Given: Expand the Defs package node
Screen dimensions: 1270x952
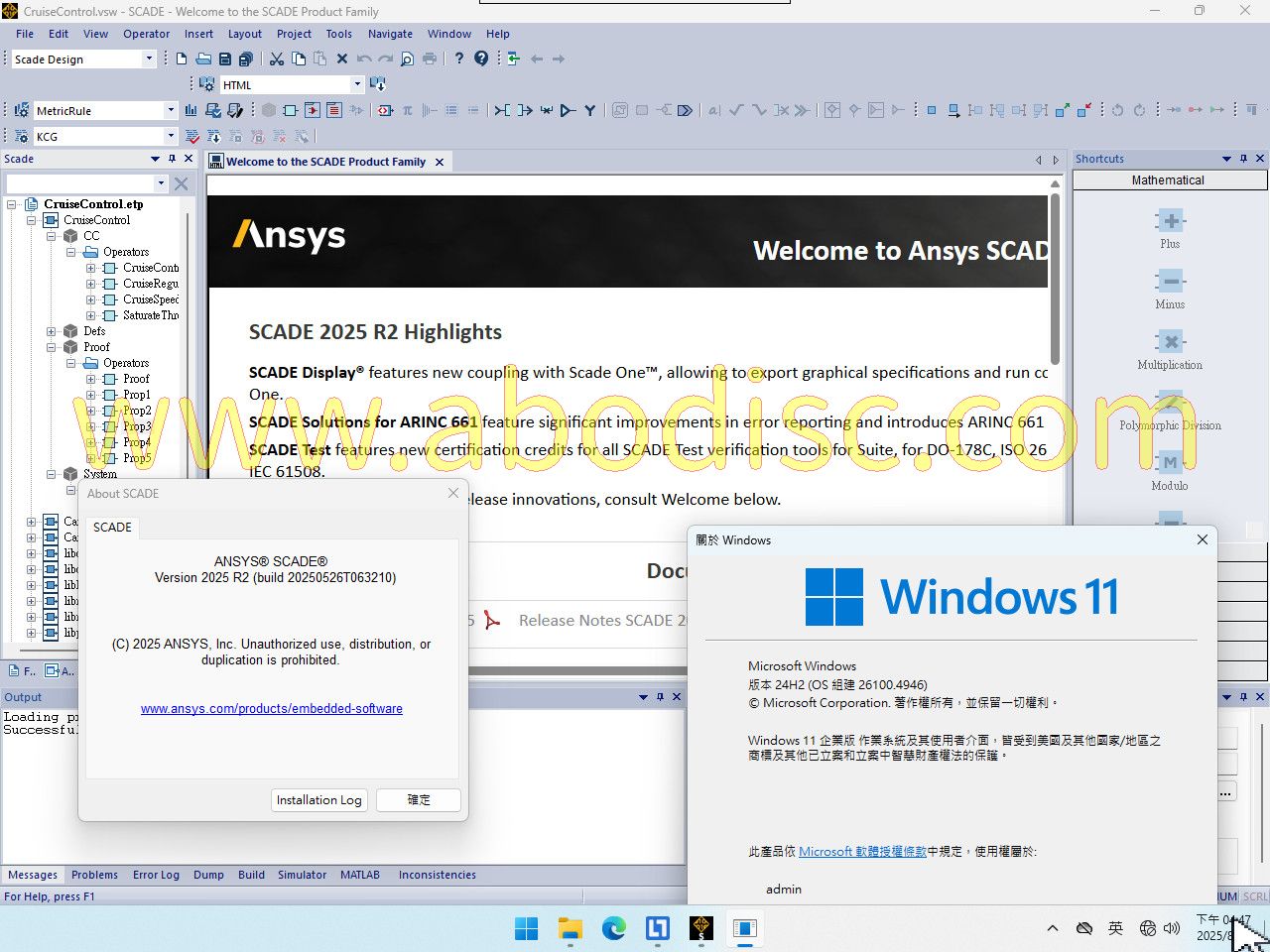Looking at the screenshot, I should [52, 331].
